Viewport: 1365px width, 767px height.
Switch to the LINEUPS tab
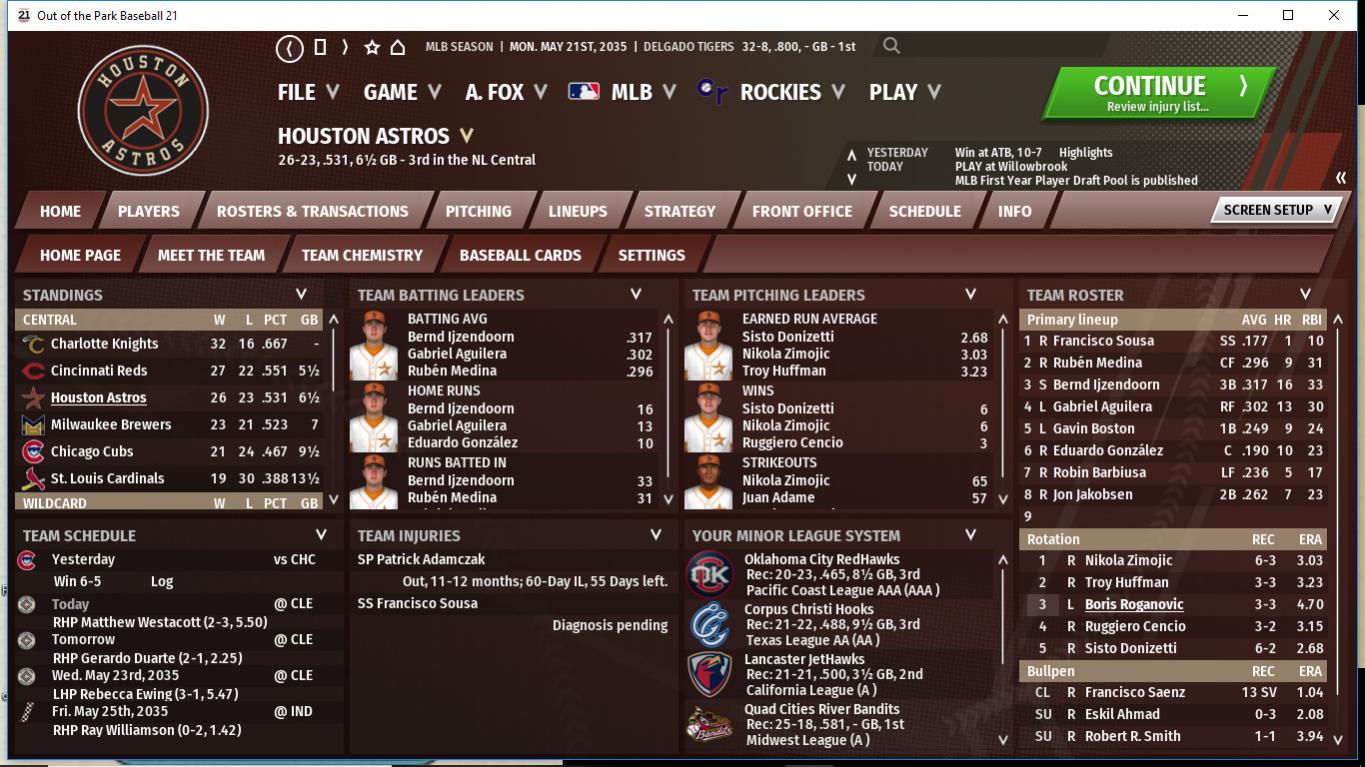[578, 211]
